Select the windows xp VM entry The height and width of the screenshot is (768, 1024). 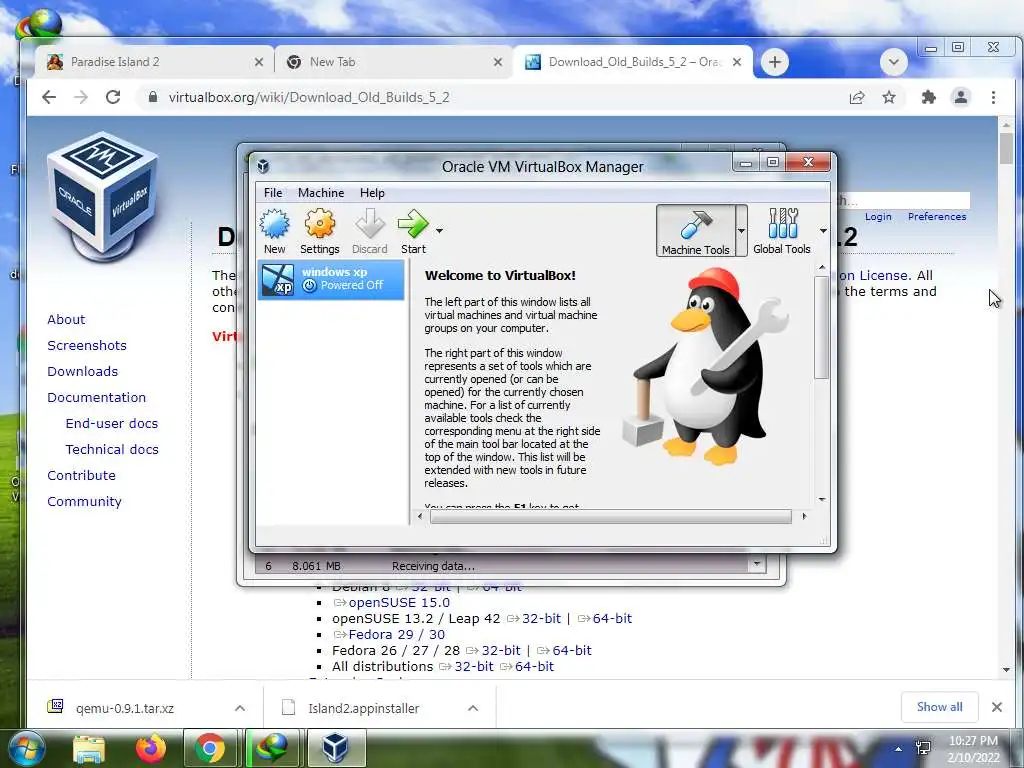pos(331,280)
